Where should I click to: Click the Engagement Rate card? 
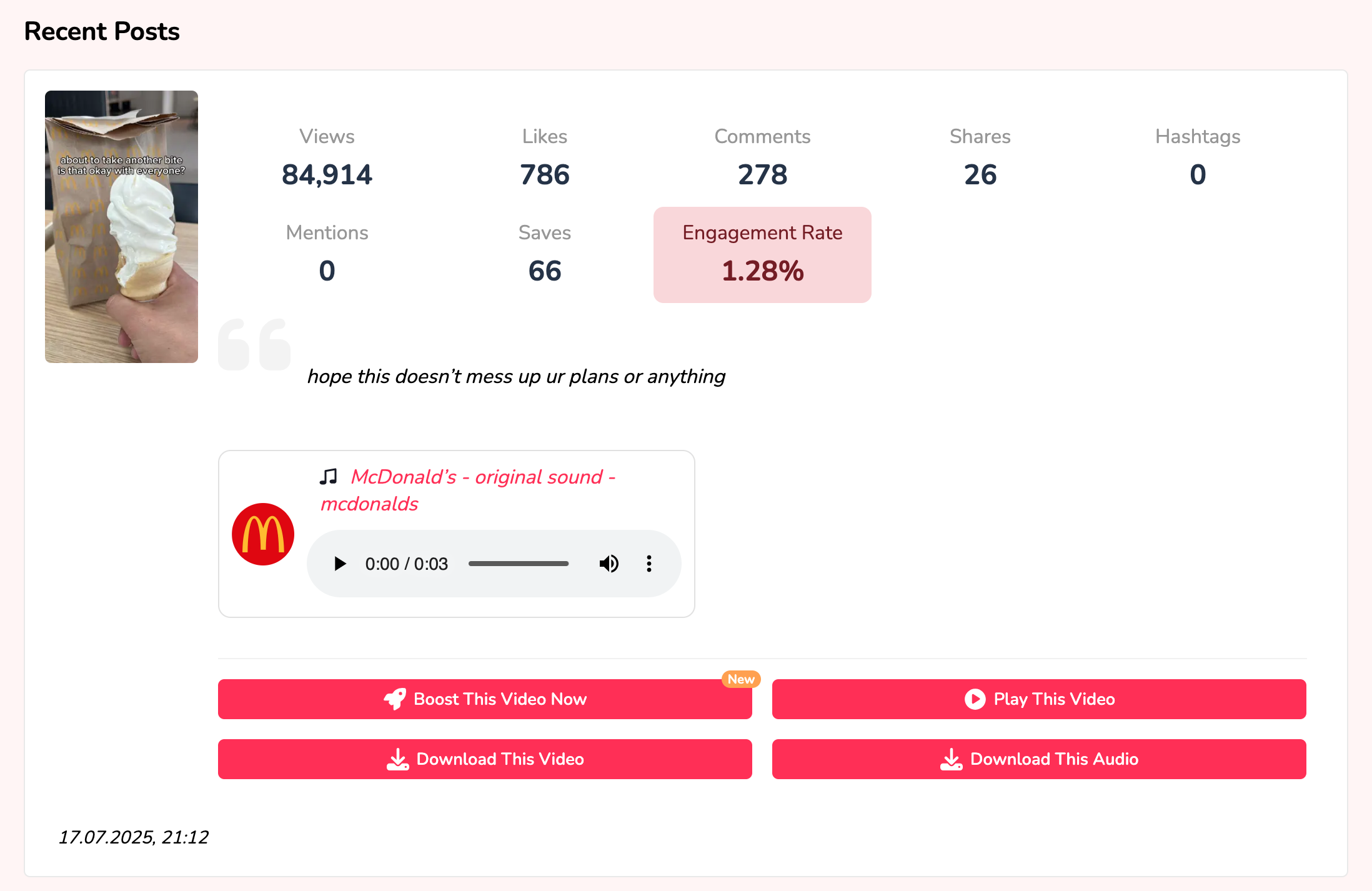coord(762,255)
